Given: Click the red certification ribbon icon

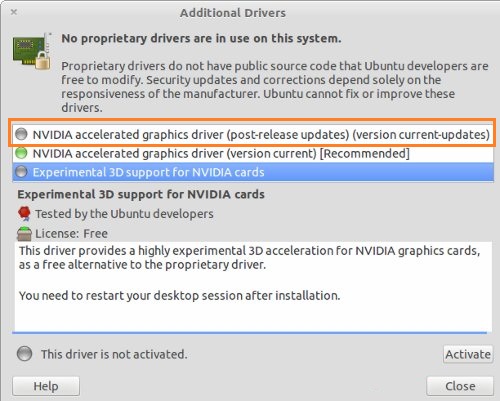Looking at the screenshot, I should click(x=24, y=213).
